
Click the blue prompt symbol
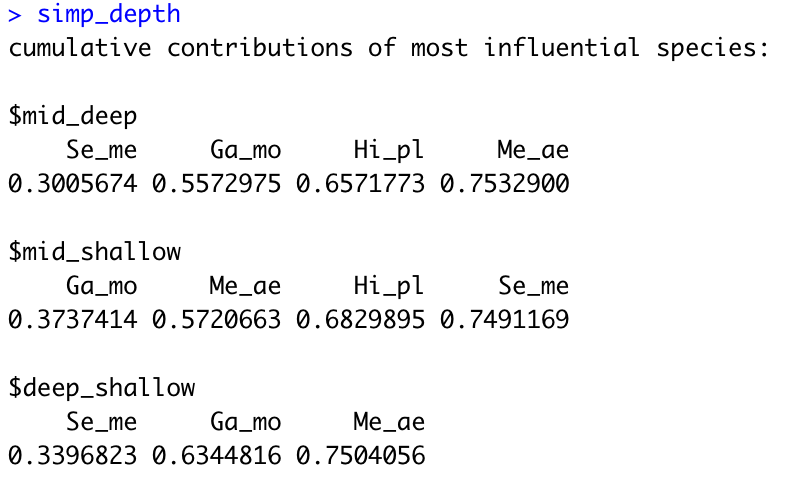15,16
